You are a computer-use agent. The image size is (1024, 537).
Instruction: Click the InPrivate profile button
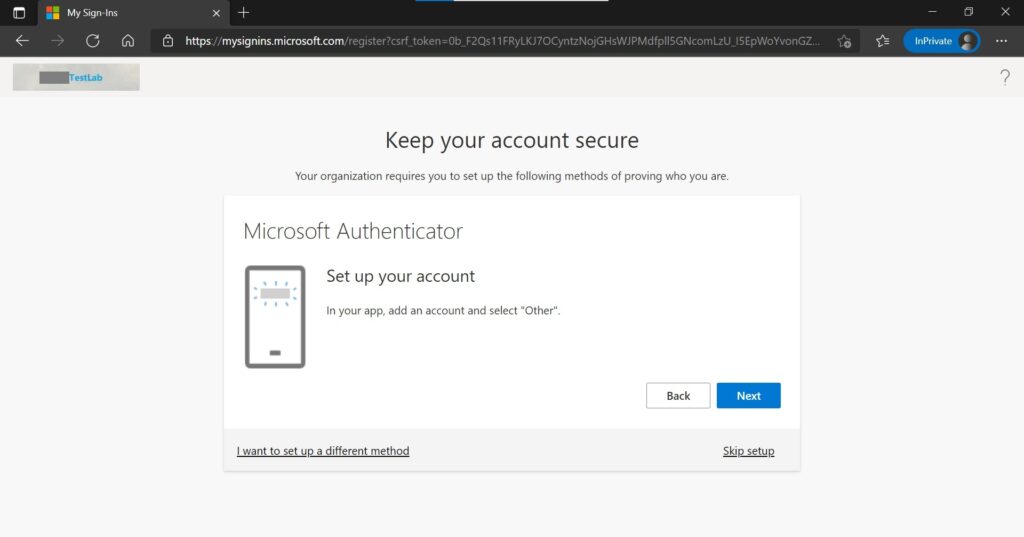[941, 41]
